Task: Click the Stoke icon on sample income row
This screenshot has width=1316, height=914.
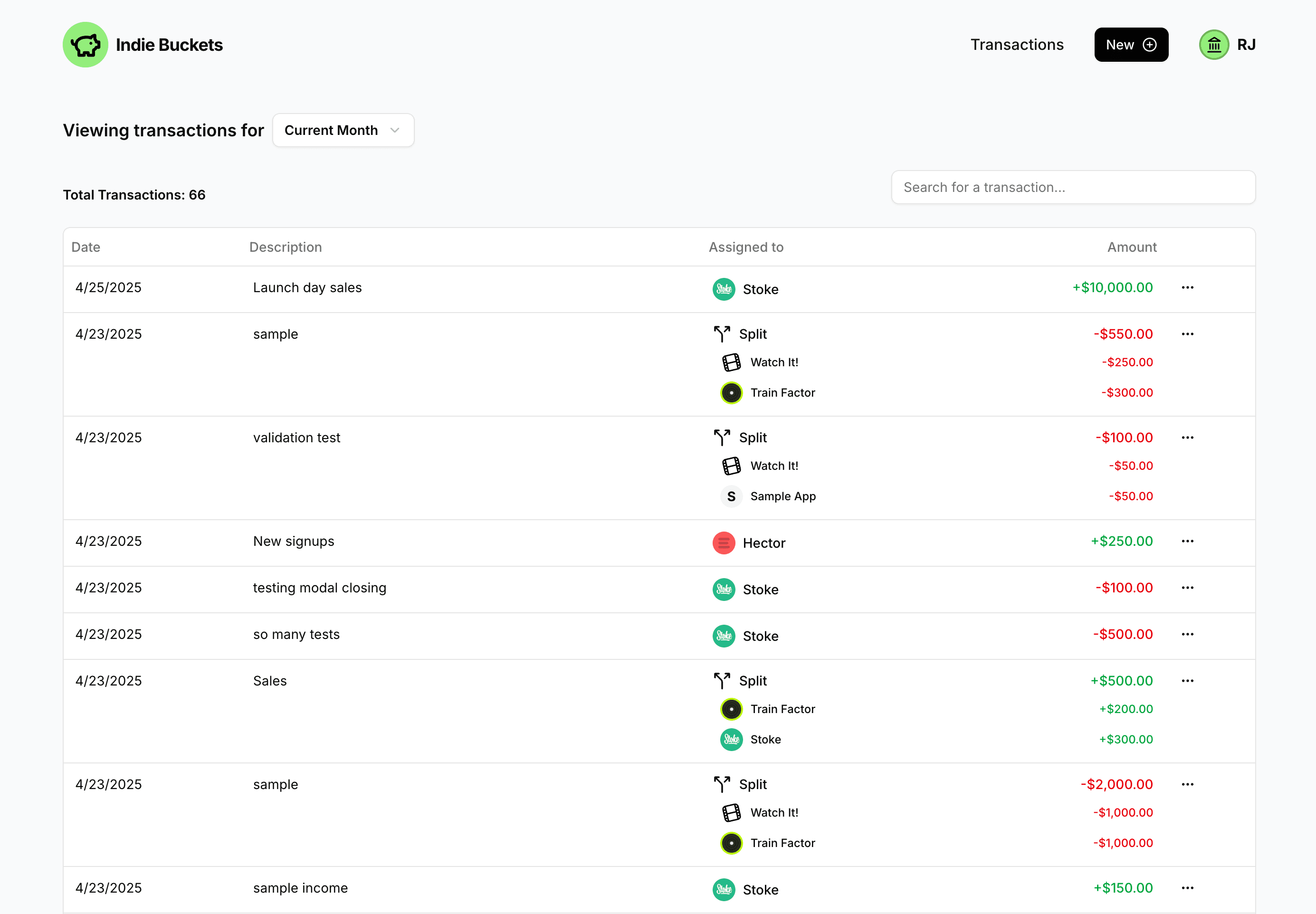Action: 723,889
